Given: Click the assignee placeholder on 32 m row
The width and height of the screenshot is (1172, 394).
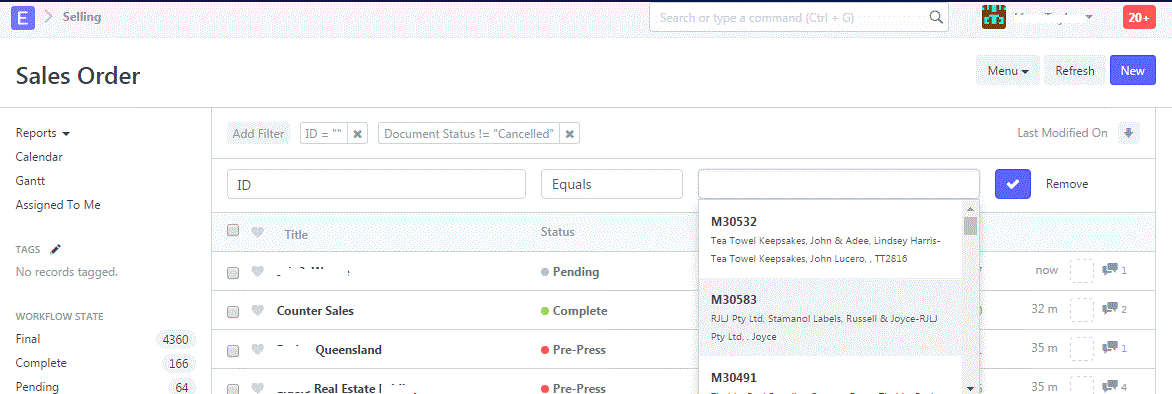Looking at the screenshot, I should point(1082,310).
